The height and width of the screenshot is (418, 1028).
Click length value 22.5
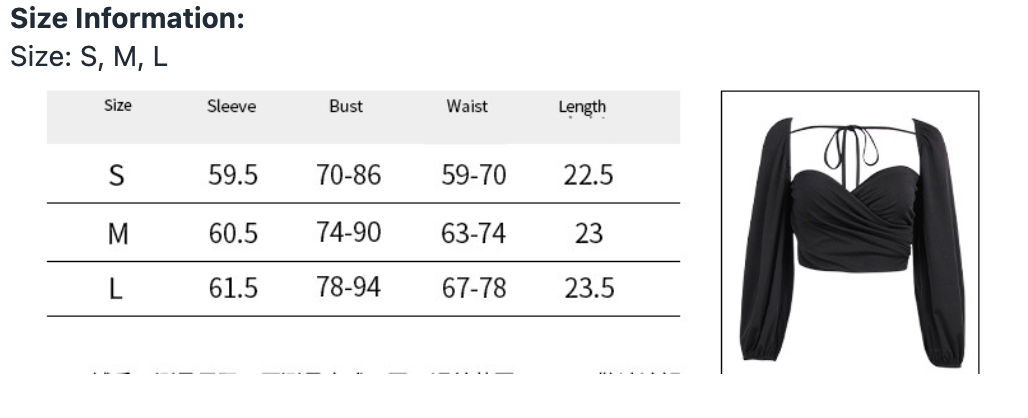(589, 175)
